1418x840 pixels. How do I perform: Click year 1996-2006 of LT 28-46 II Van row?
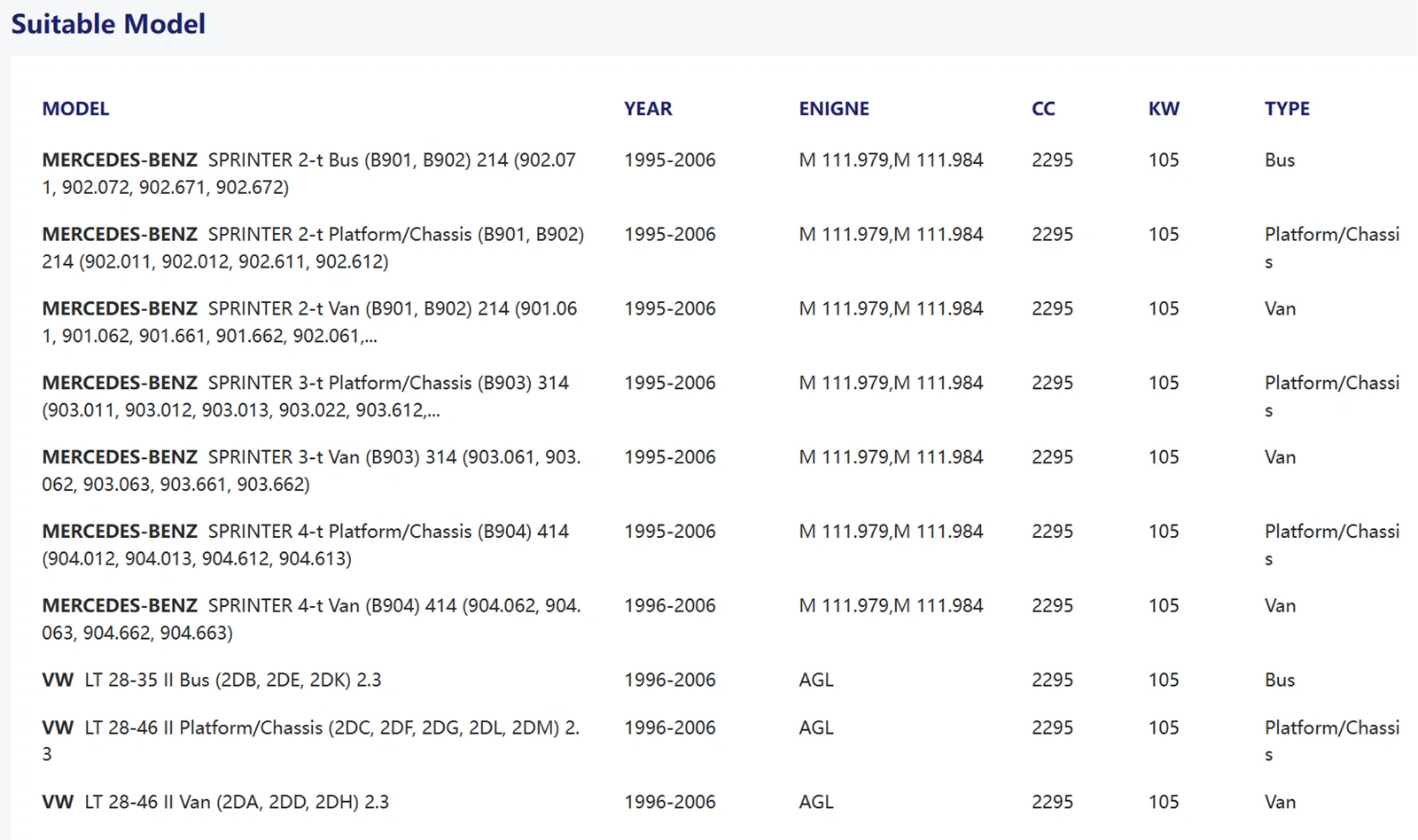point(670,802)
